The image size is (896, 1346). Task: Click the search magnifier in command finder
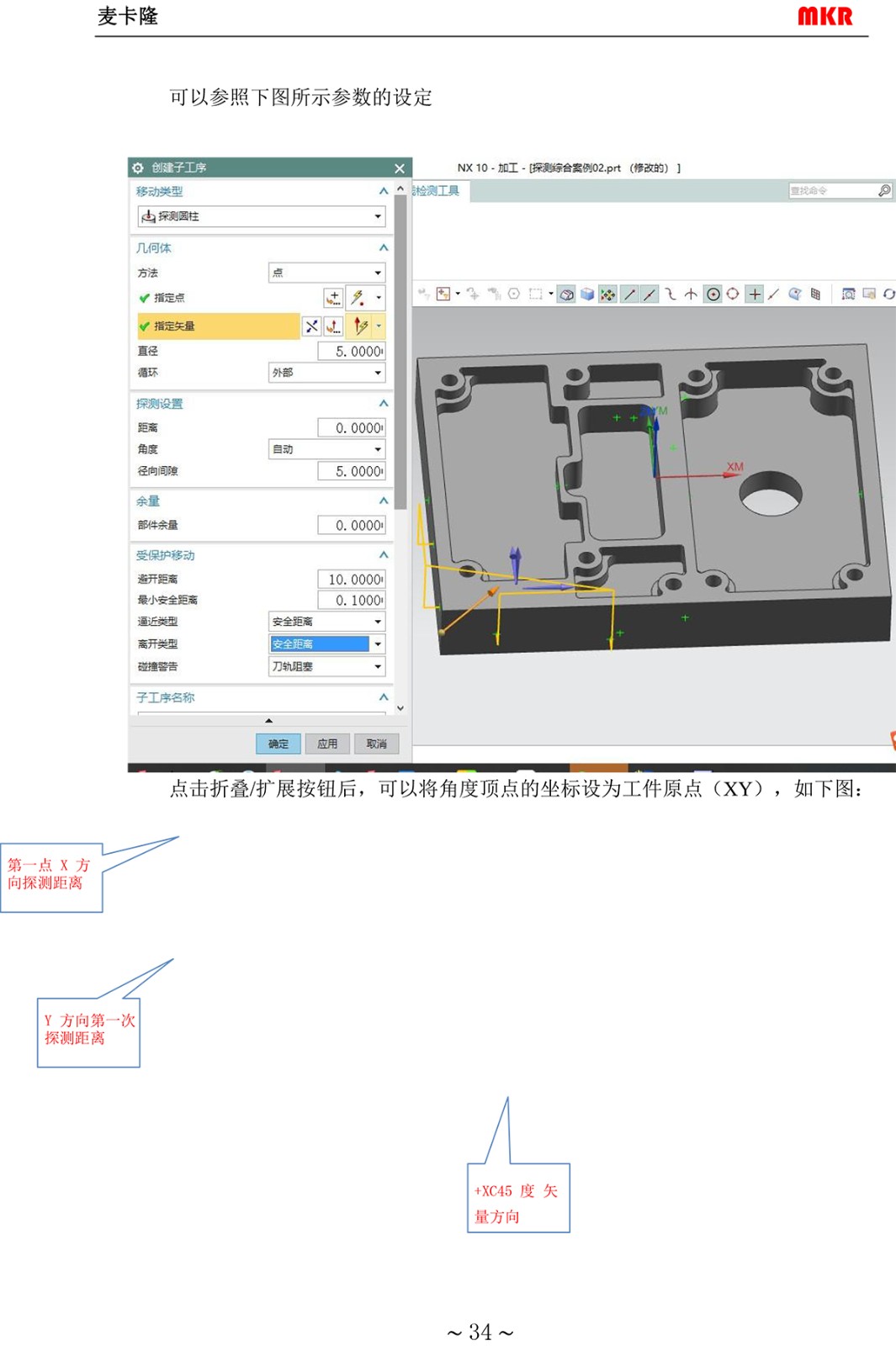pos(883,191)
